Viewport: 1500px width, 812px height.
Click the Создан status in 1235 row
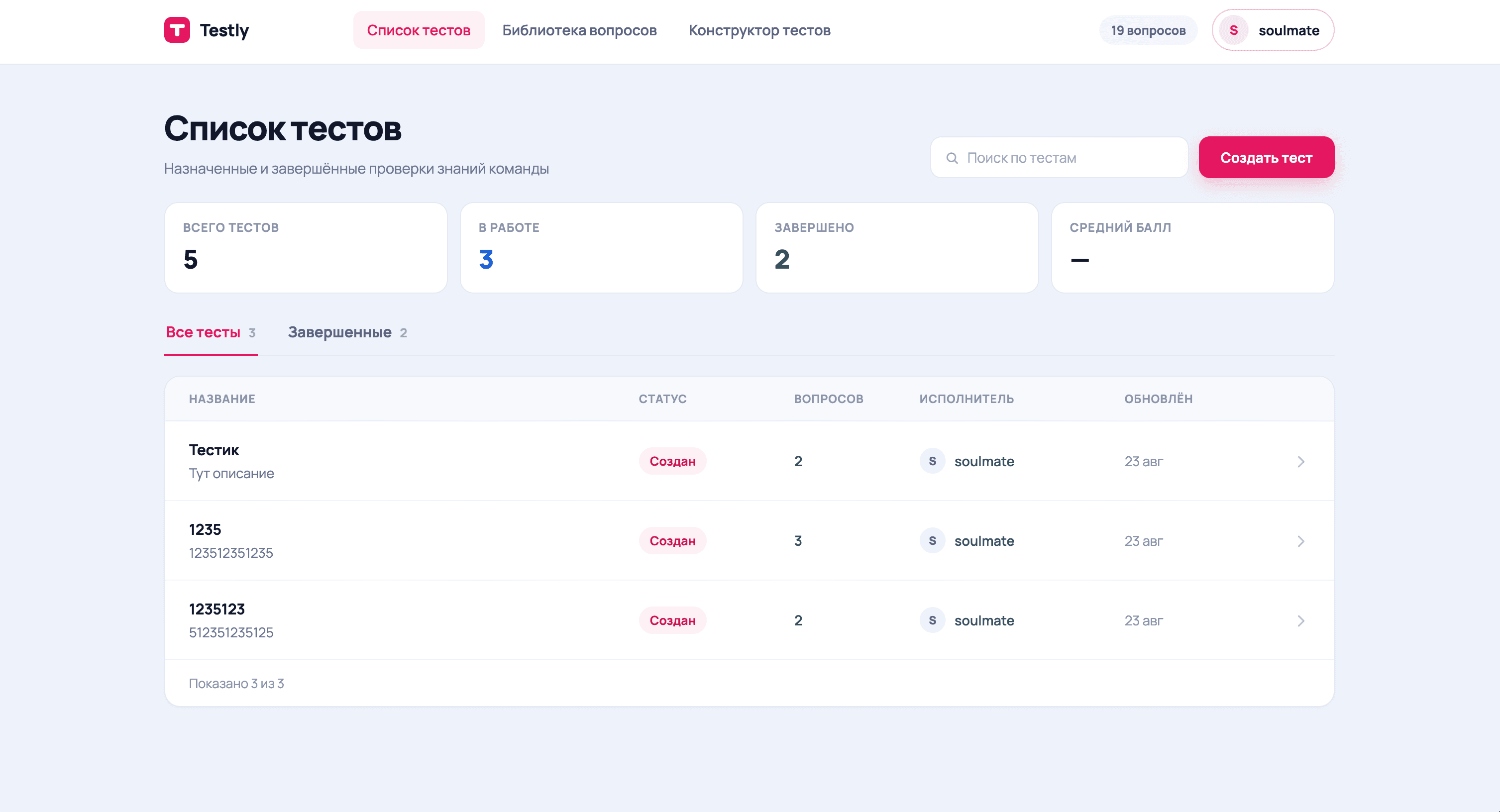click(672, 541)
